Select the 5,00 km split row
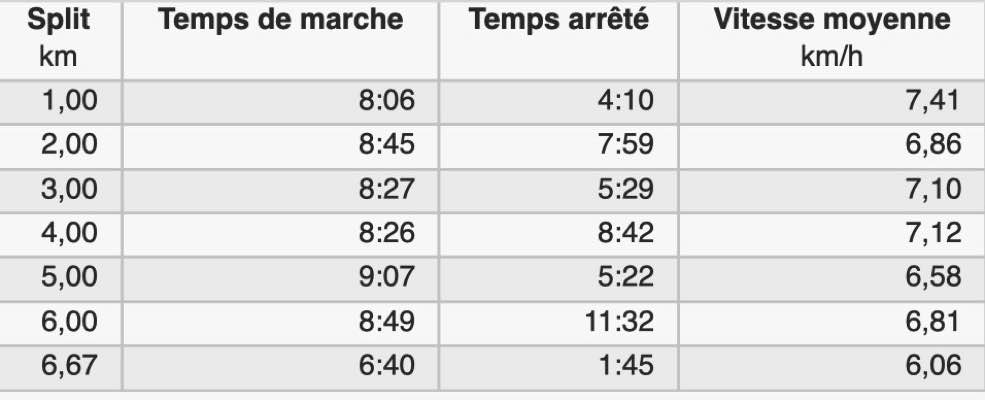The image size is (985, 400). click(x=492, y=278)
